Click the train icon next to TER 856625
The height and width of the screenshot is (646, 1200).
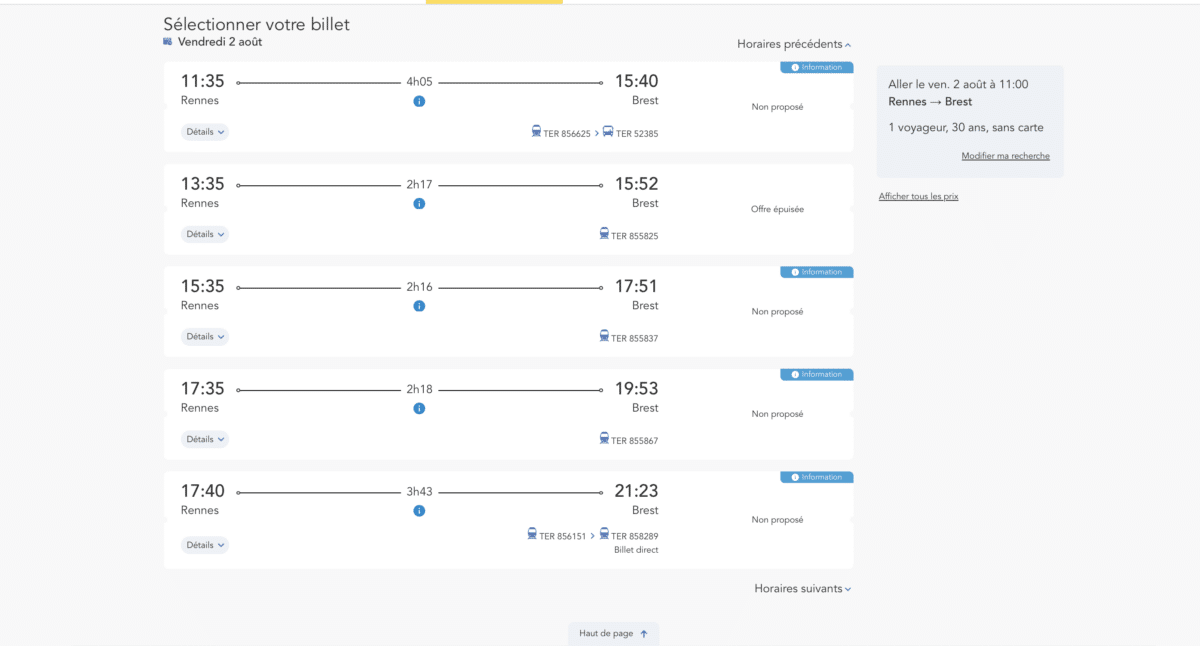pos(537,132)
